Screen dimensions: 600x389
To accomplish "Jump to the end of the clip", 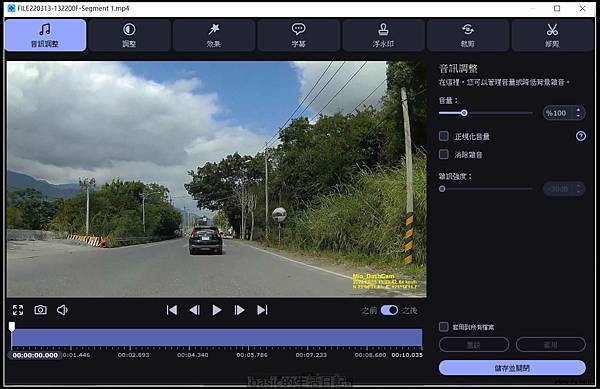I will point(262,310).
